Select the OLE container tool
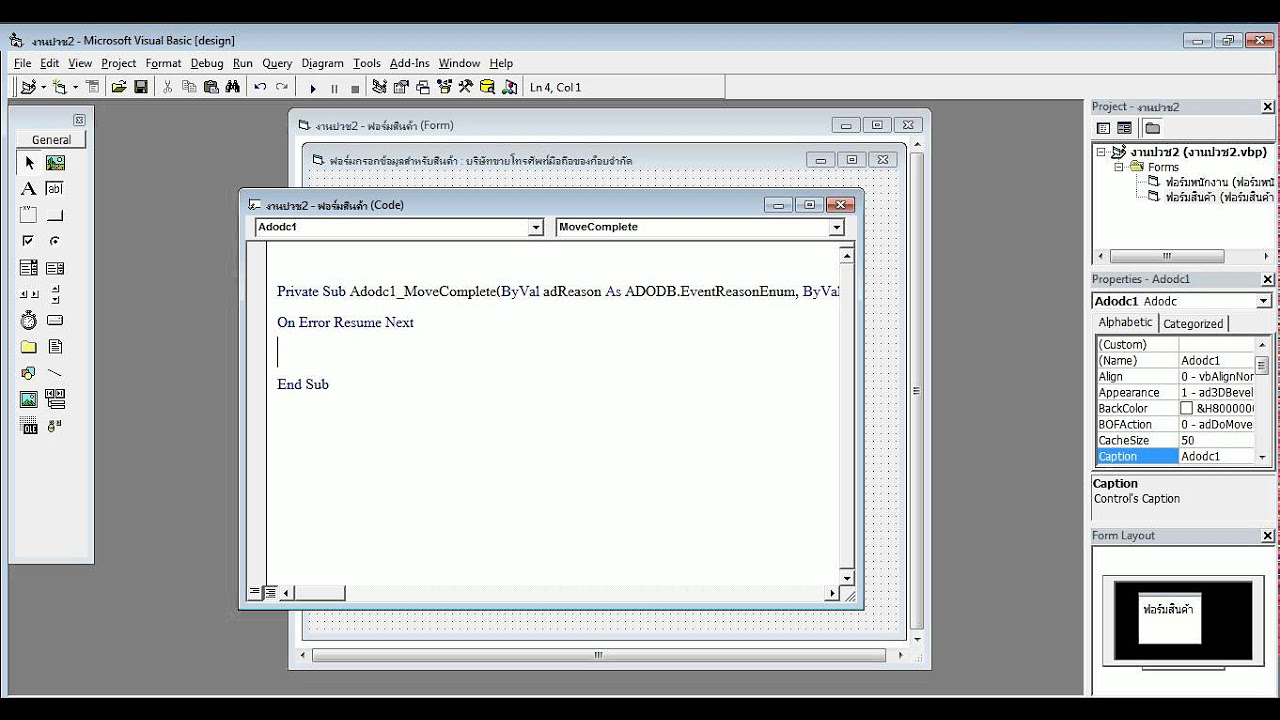This screenshot has height=720, width=1280. click(x=28, y=426)
